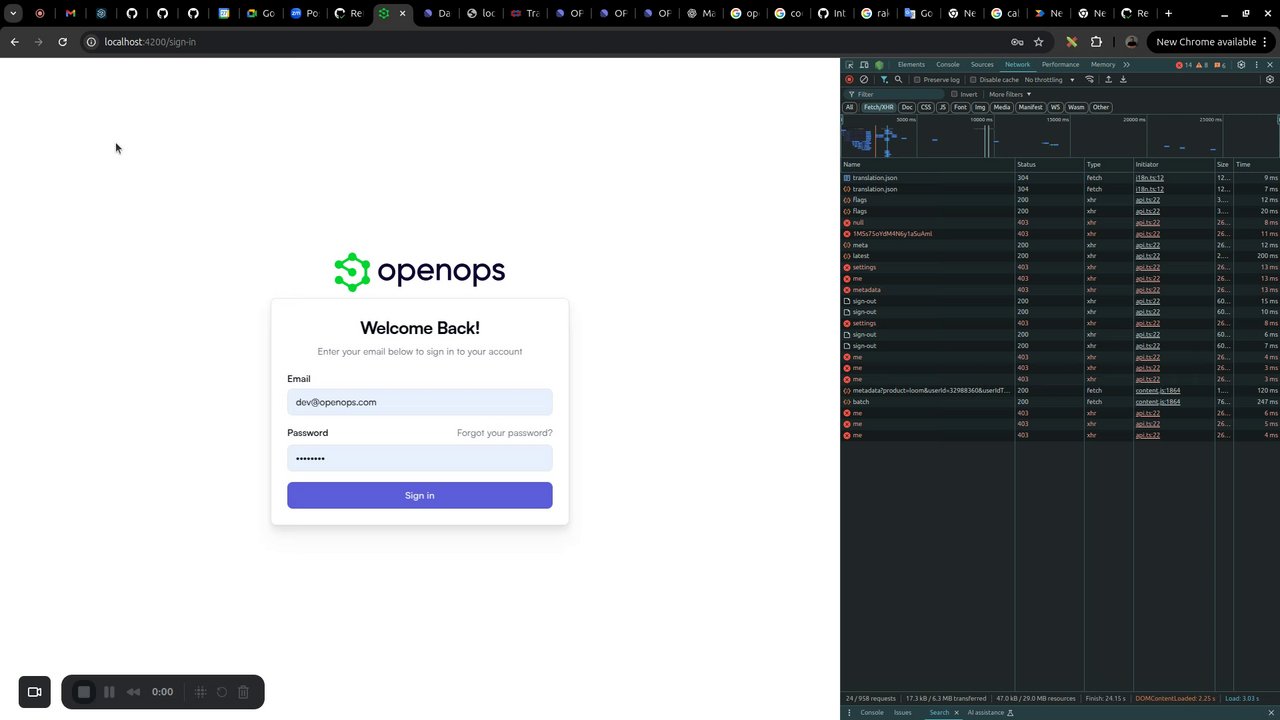Toggle the Doc type filter
This screenshot has width=1280, height=720.
[x=907, y=107]
